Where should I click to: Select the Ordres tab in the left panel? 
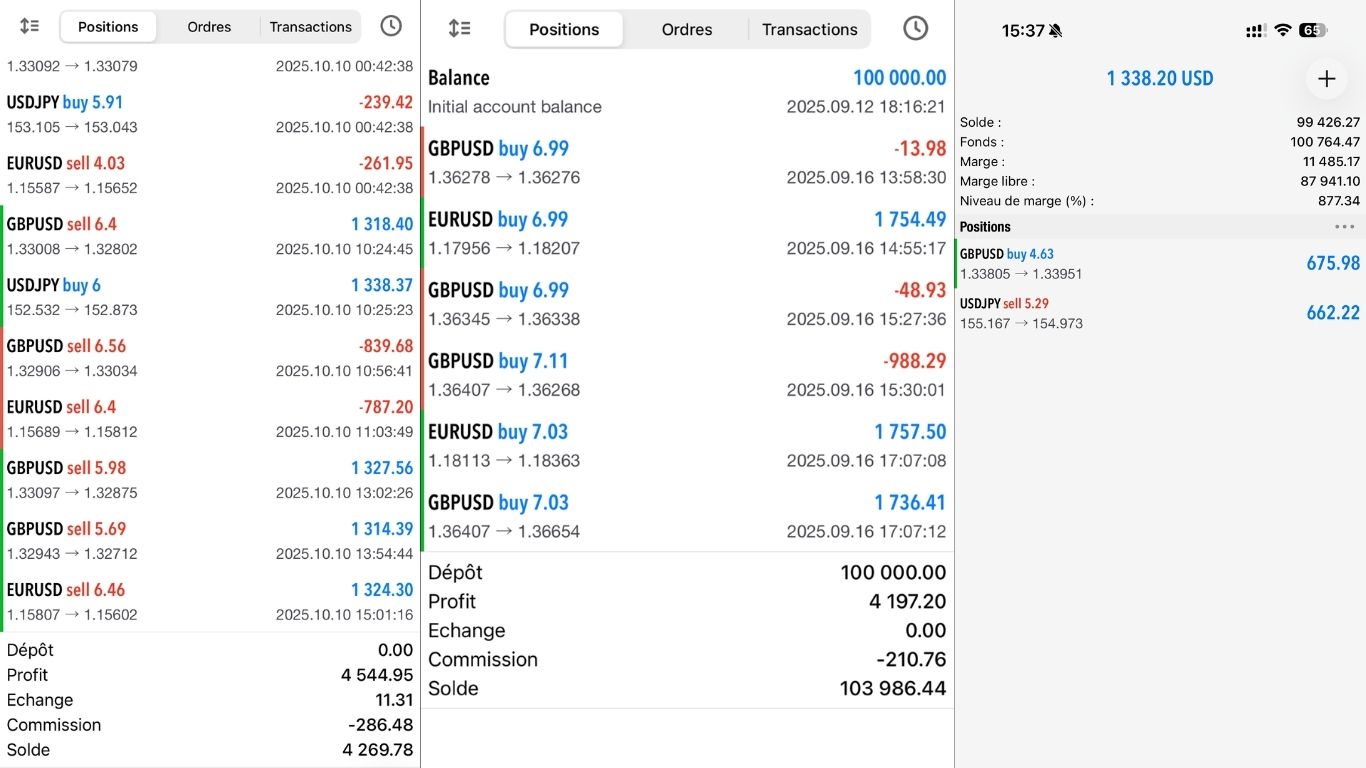(x=209, y=27)
